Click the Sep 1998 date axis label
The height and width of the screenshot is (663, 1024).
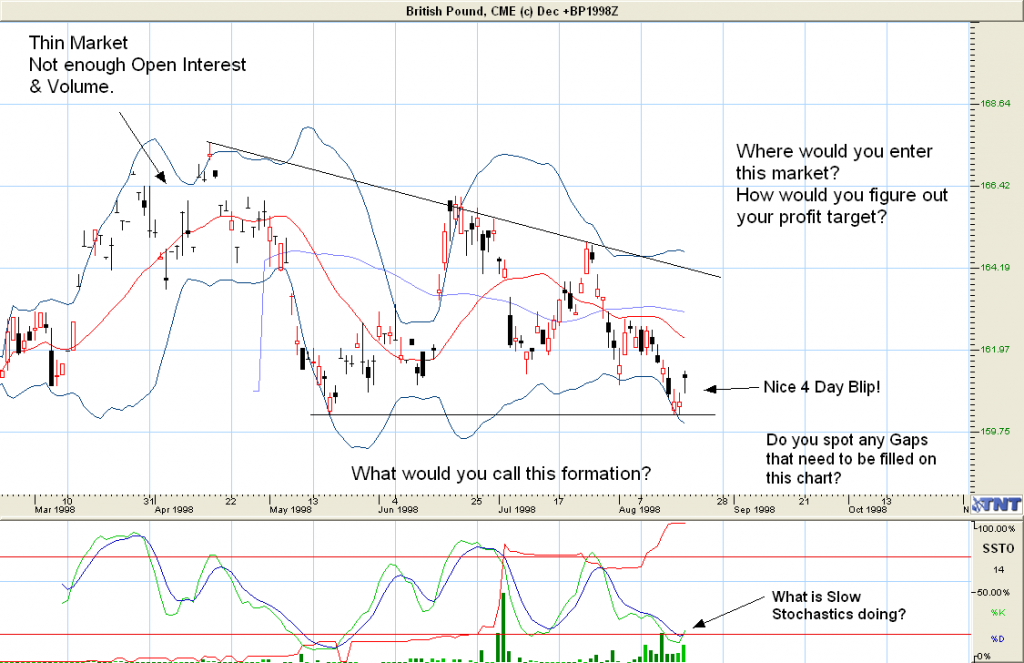[x=754, y=509]
